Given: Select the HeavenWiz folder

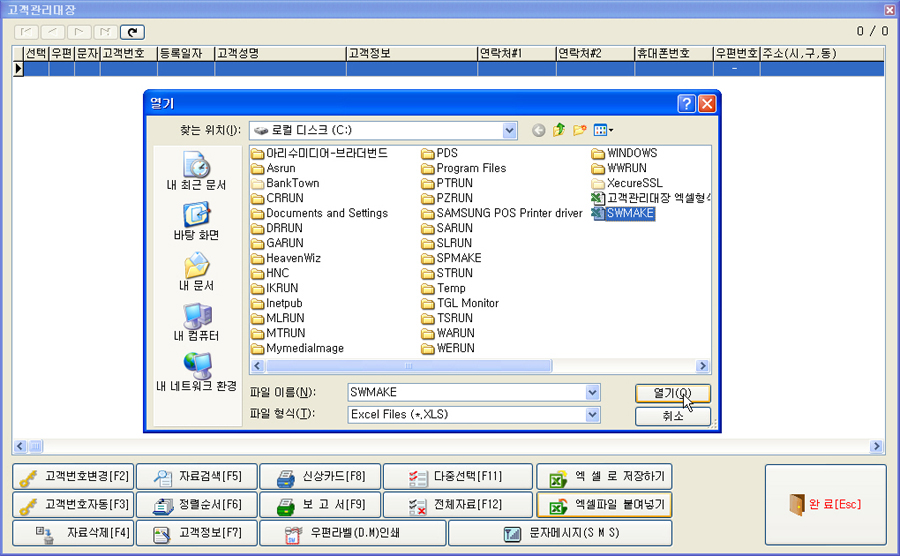Looking at the screenshot, I should (286, 258).
